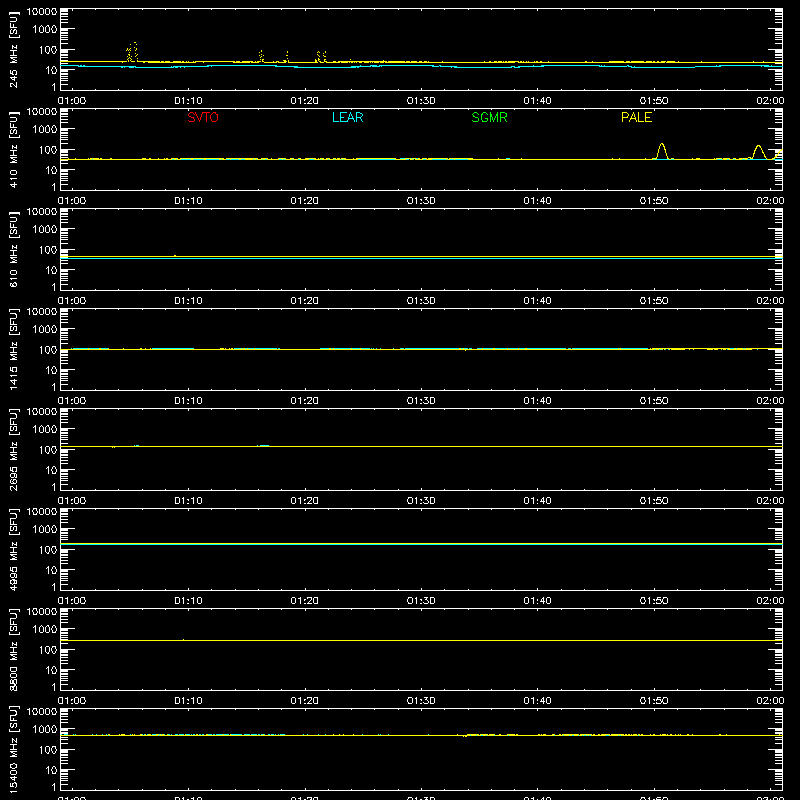This screenshot has width=800, height=800.
Task: Select the 2695 MHz [SFU] axis label
Action: (13, 449)
